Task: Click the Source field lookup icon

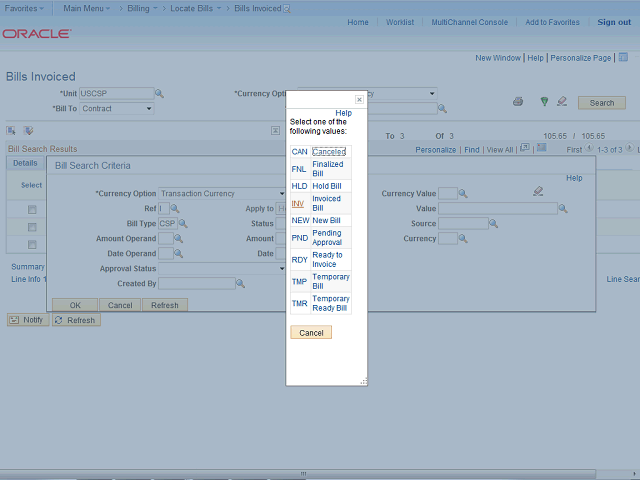Action: click(x=495, y=224)
